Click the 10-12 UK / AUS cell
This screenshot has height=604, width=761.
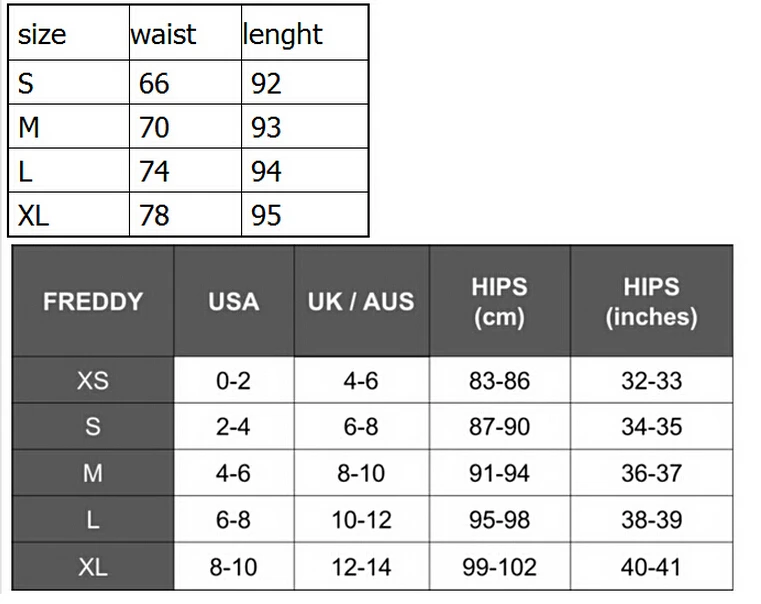click(x=362, y=520)
